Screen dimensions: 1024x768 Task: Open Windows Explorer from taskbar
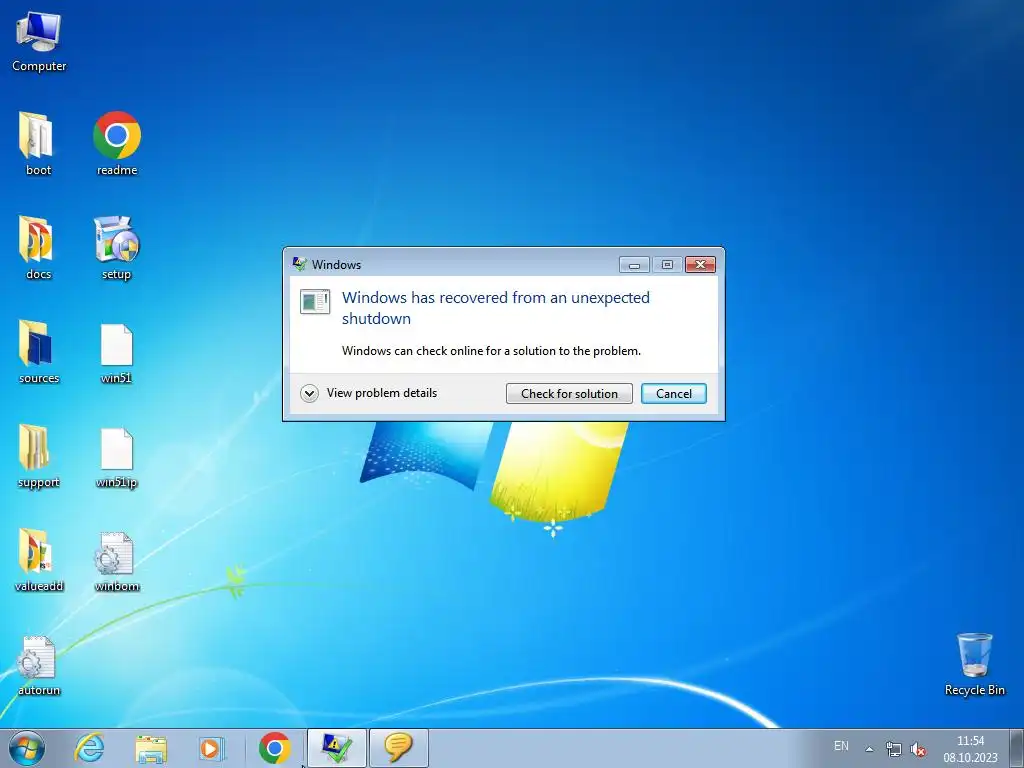(151, 748)
